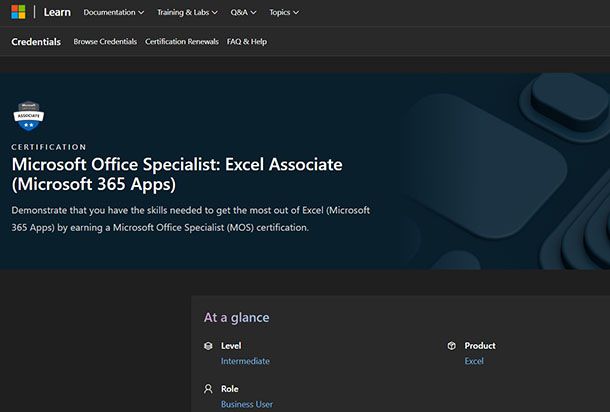Image resolution: width=610 pixels, height=412 pixels.
Task: Click the Product cube icon
Action: pos(451,345)
